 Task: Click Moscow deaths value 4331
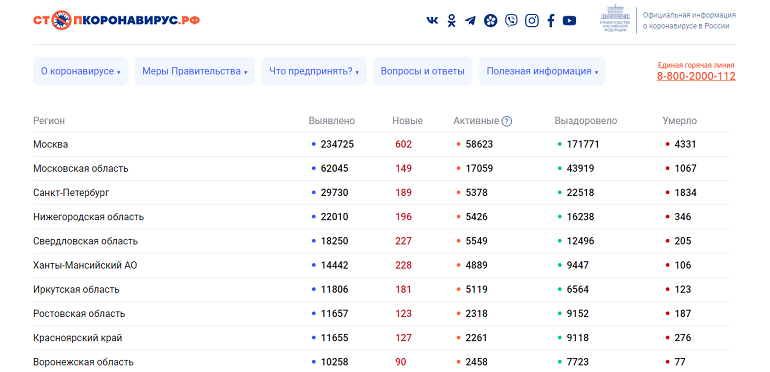(x=686, y=144)
